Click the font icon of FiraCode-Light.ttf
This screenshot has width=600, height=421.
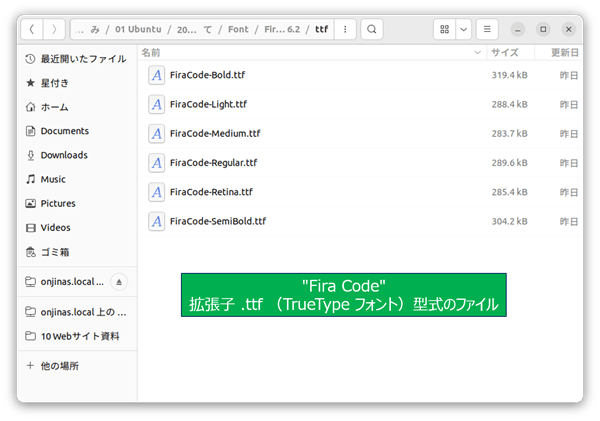coord(157,104)
